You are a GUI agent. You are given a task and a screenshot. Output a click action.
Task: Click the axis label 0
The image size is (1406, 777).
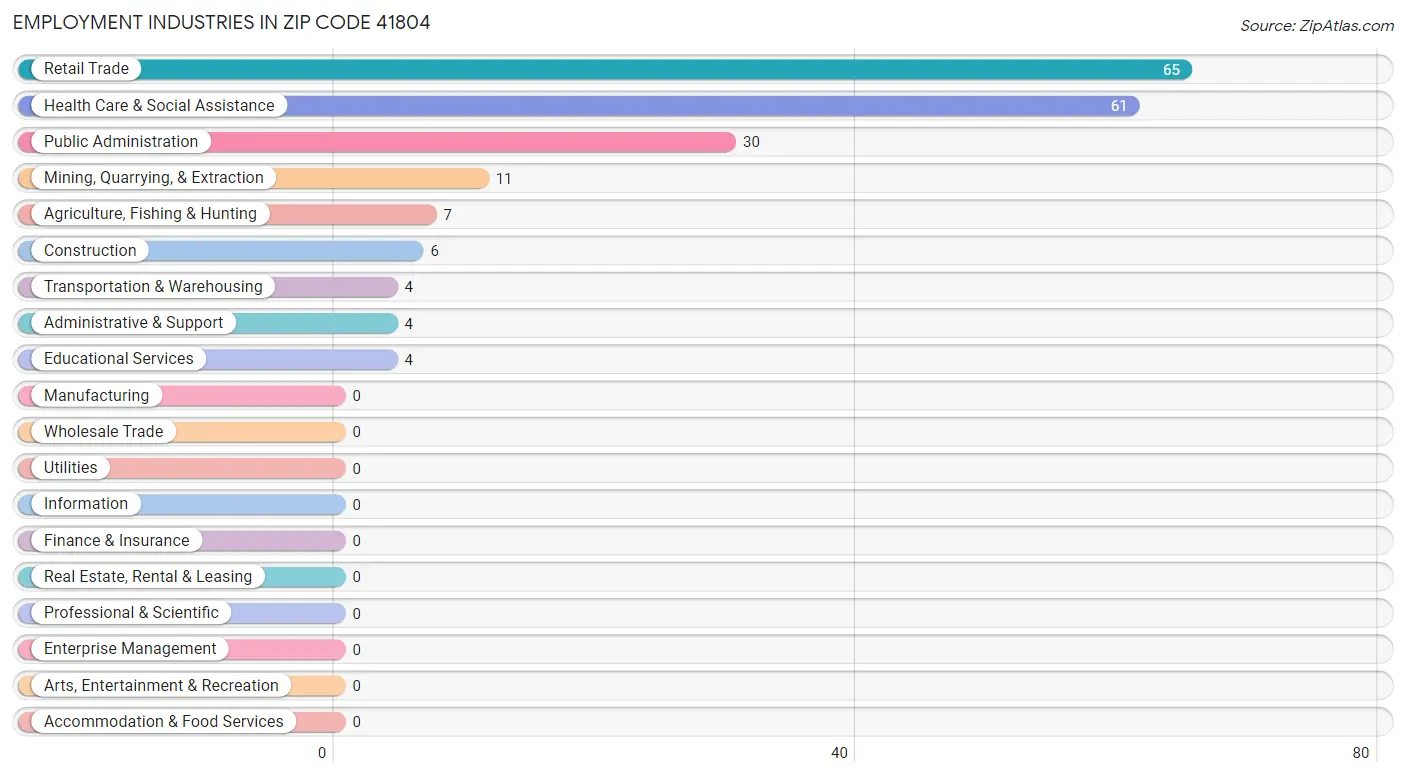322,753
